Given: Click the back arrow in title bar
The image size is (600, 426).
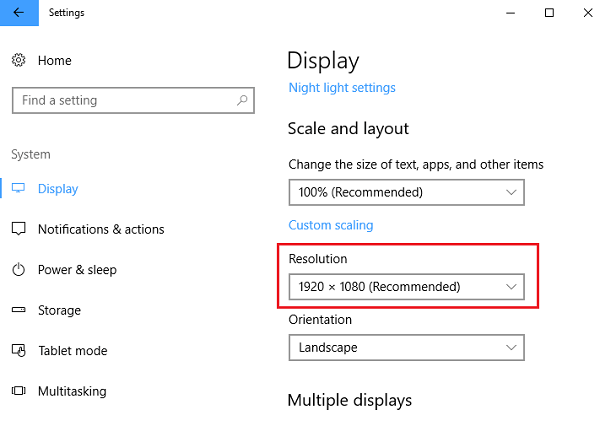Looking at the screenshot, I should coord(18,13).
